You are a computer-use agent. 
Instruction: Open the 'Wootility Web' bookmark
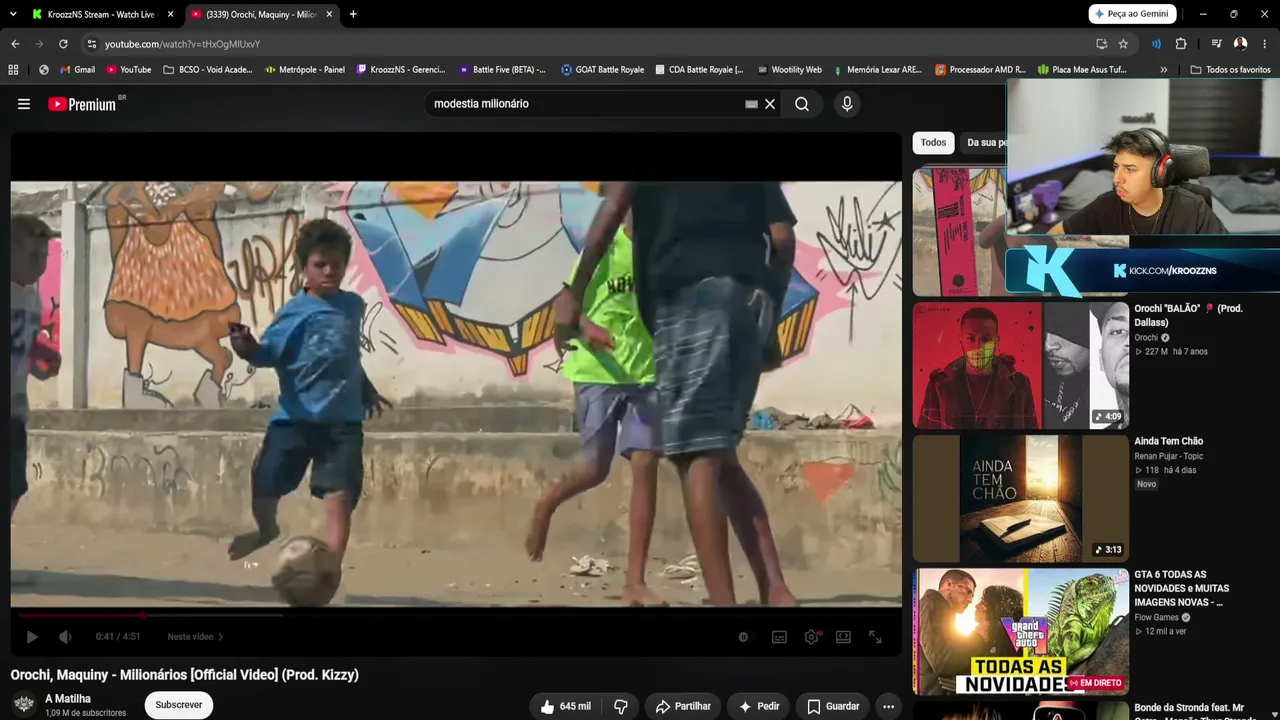(790, 70)
